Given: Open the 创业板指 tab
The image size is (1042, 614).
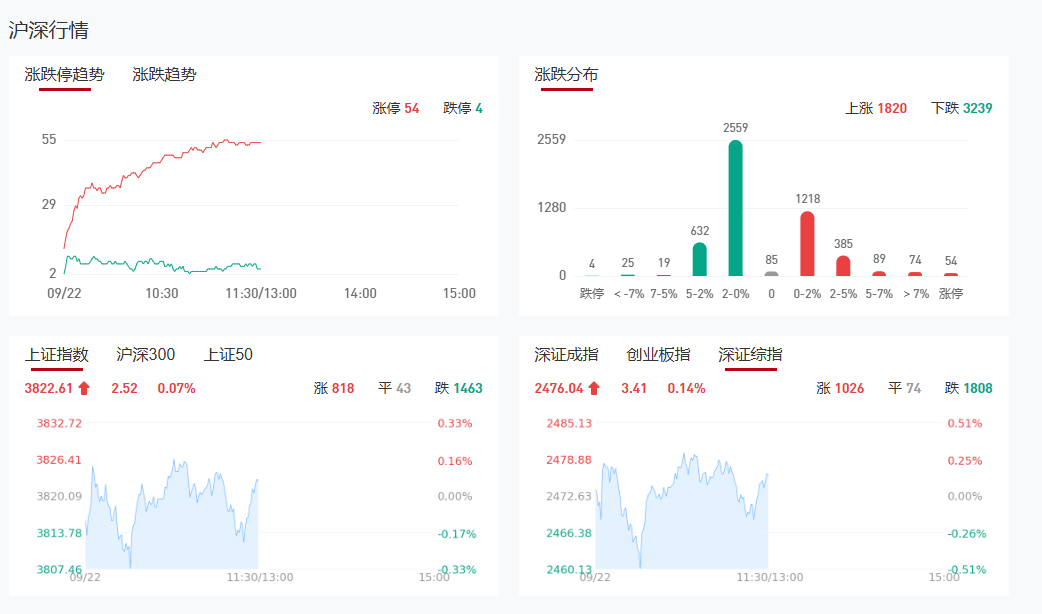Looking at the screenshot, I should (658, 355).
